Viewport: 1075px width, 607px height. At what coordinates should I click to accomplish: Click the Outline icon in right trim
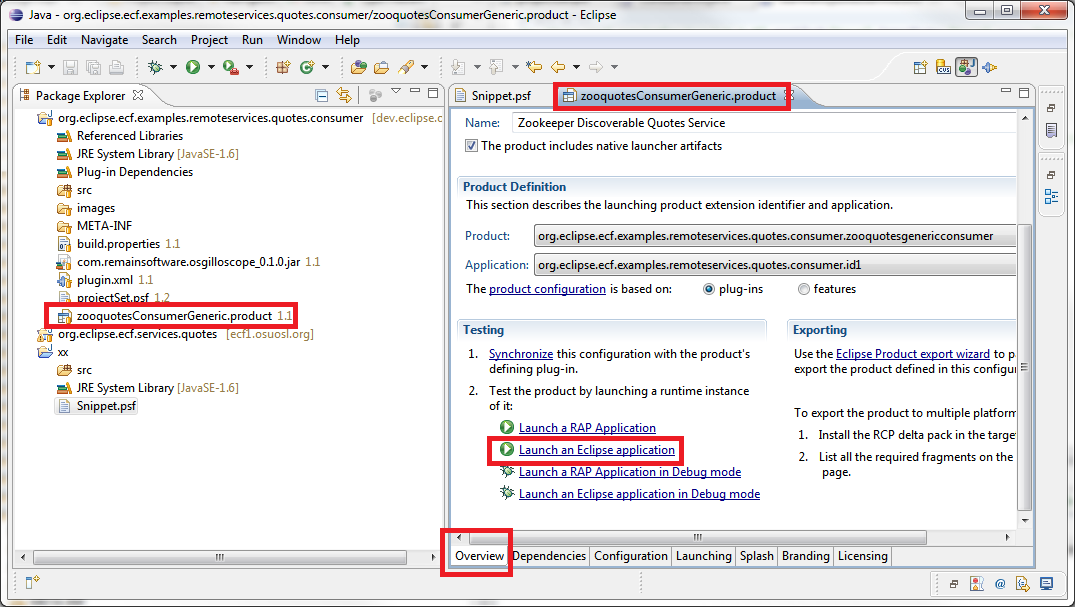pos(1051,197)
